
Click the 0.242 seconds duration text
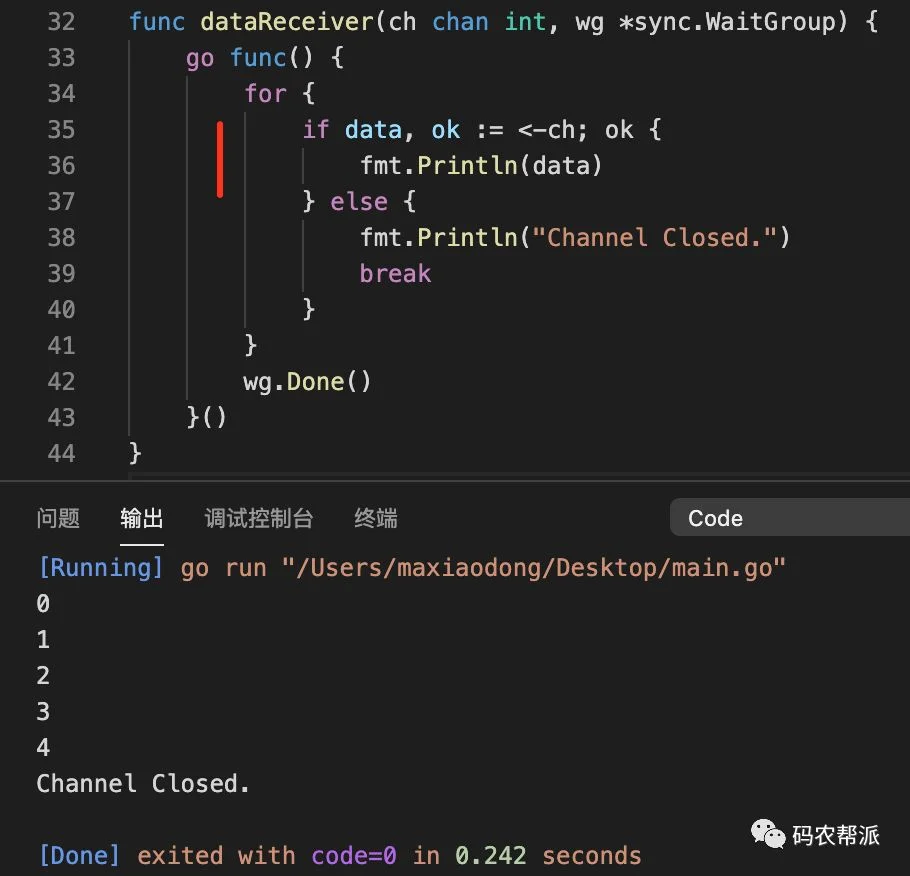(548, 856)
